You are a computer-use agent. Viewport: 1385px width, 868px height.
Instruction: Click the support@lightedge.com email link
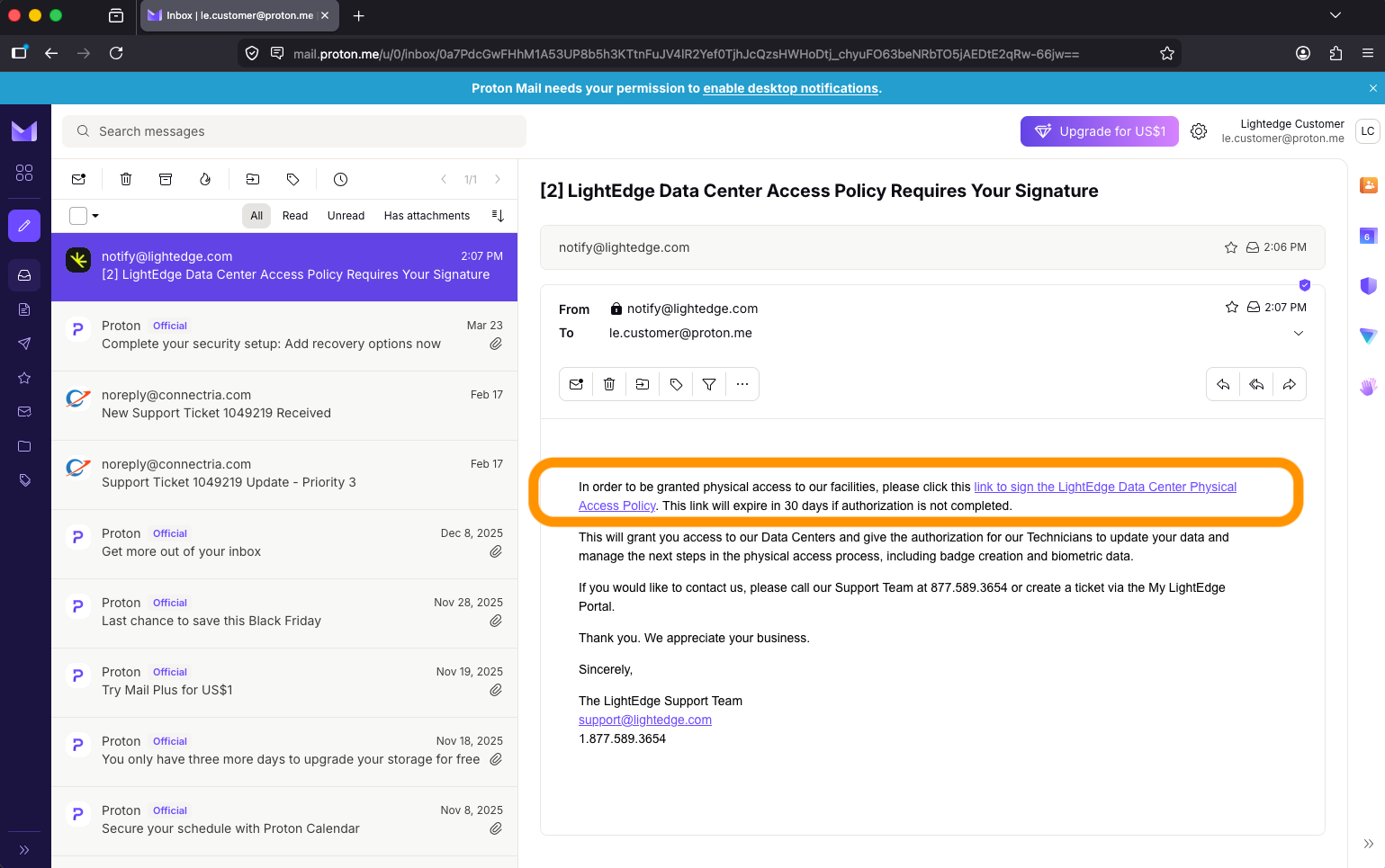[645, 720]
